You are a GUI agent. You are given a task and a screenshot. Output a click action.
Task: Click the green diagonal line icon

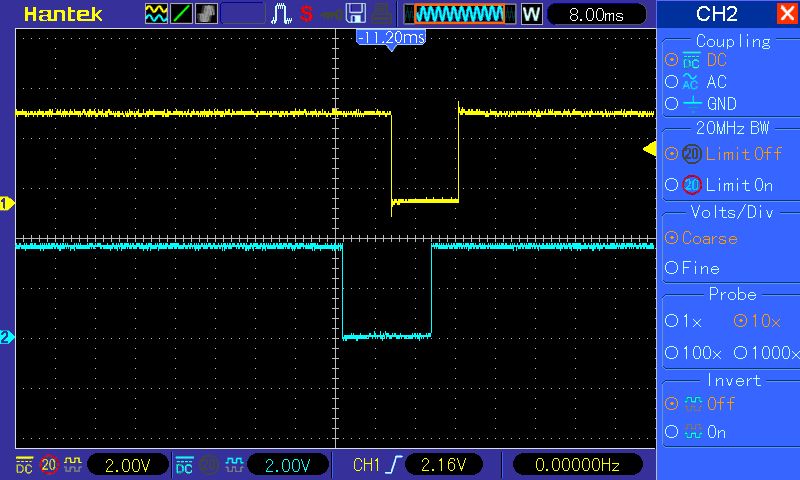coord(182,14)
